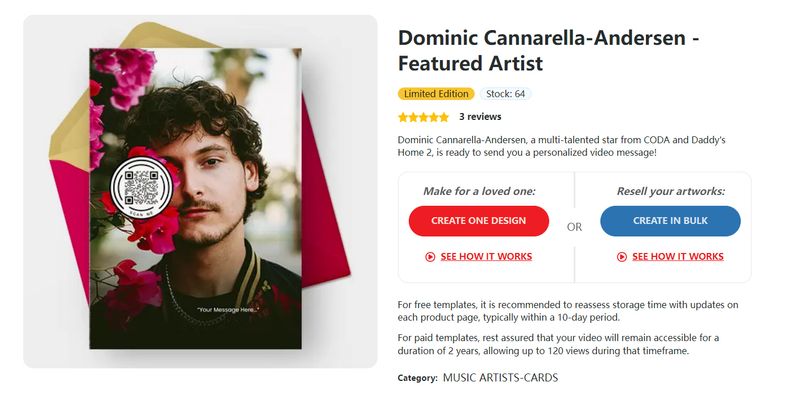The height and width of the screenshot is (393, 800).
Task: Click the blue CREATE IN BULK button
Action: 670,221
